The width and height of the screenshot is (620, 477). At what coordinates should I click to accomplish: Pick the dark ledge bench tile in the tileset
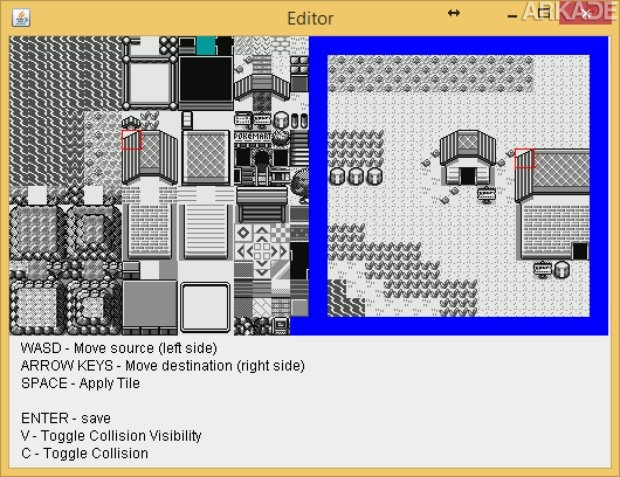pyautogui.click(x=262, y=205)
